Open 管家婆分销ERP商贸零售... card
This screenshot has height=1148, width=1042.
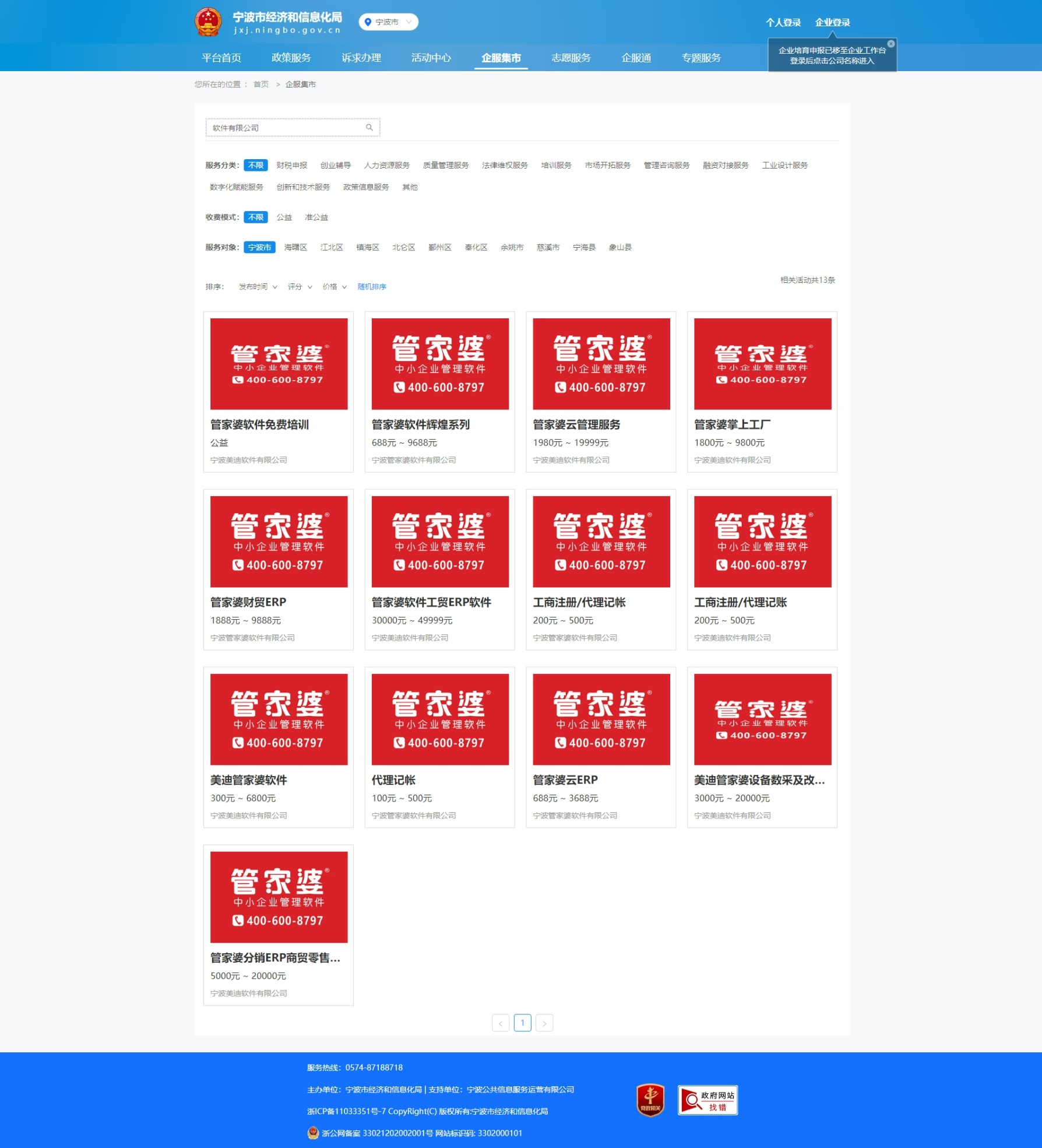click(x=279, y=925)
